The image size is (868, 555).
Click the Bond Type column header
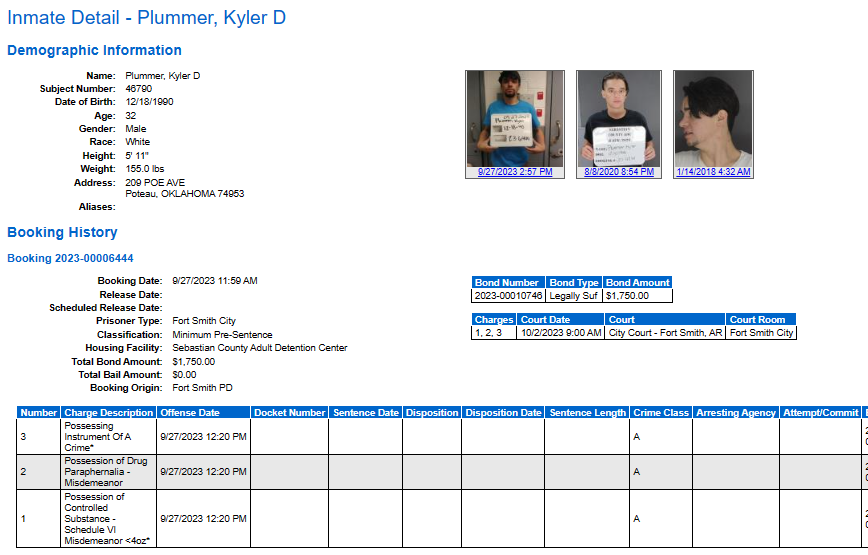pyautogui.click(x=574, y=283)
